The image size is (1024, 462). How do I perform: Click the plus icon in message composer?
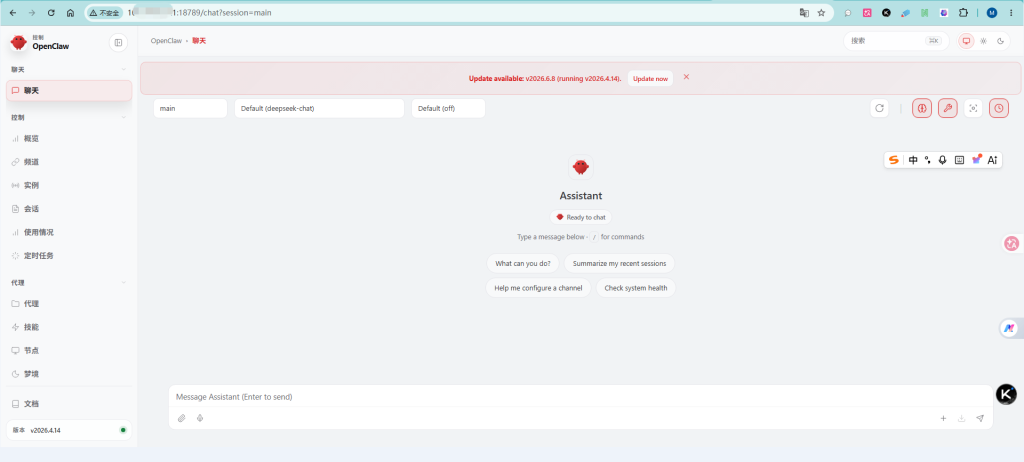(943, 418)
